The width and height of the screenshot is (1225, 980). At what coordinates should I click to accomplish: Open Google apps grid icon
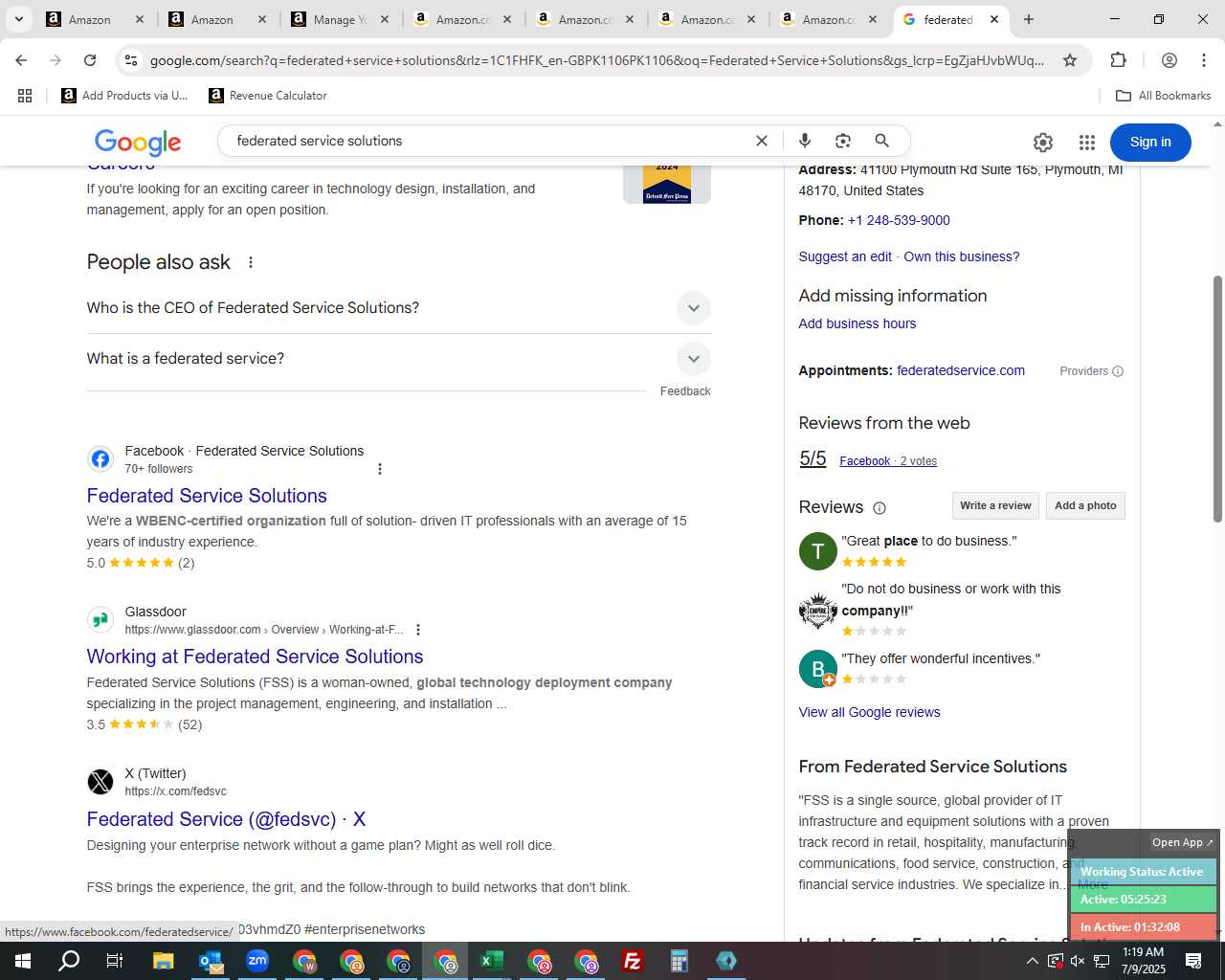tap(1087, 143)
